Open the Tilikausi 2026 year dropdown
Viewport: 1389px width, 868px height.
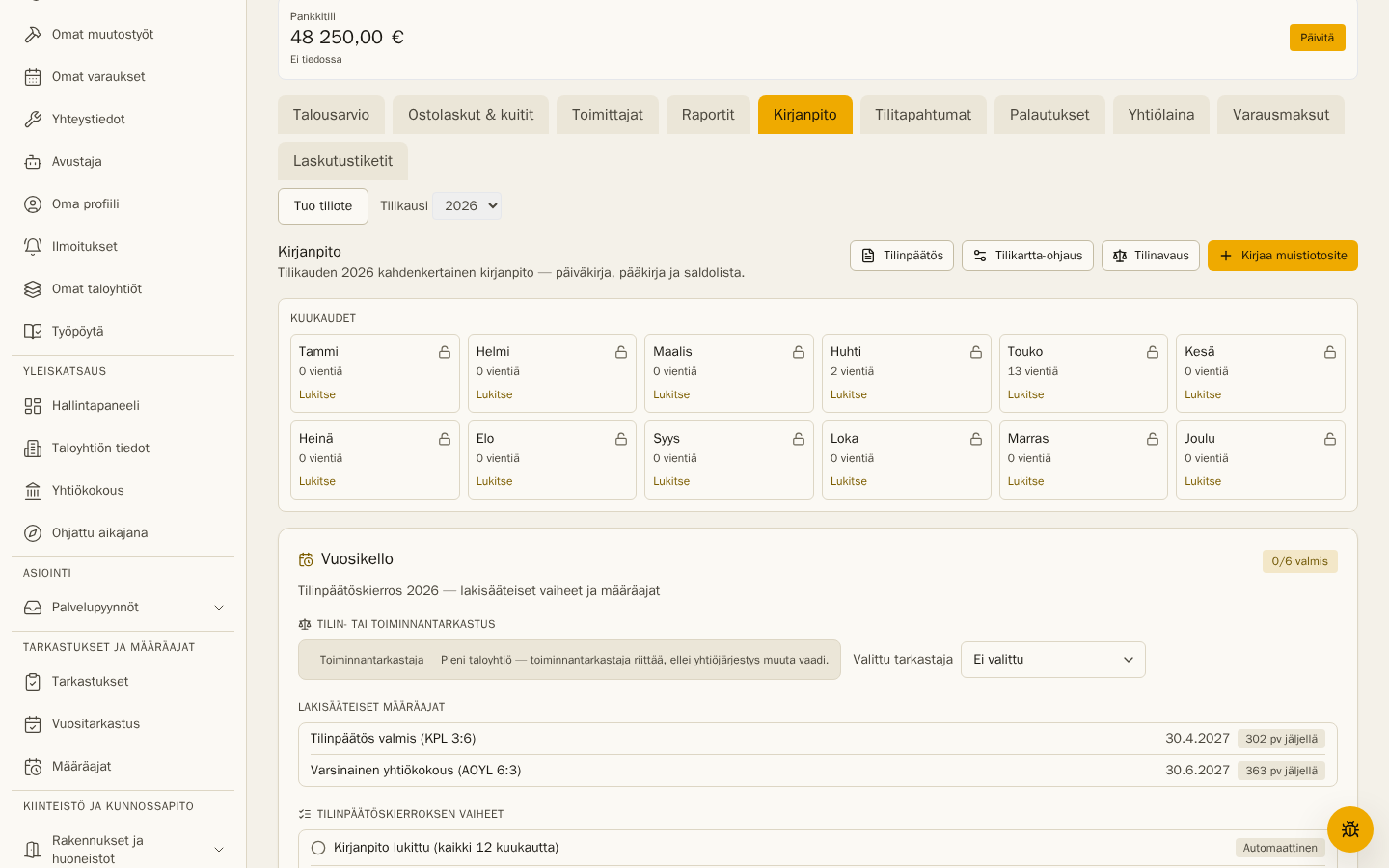pos(467,205)
